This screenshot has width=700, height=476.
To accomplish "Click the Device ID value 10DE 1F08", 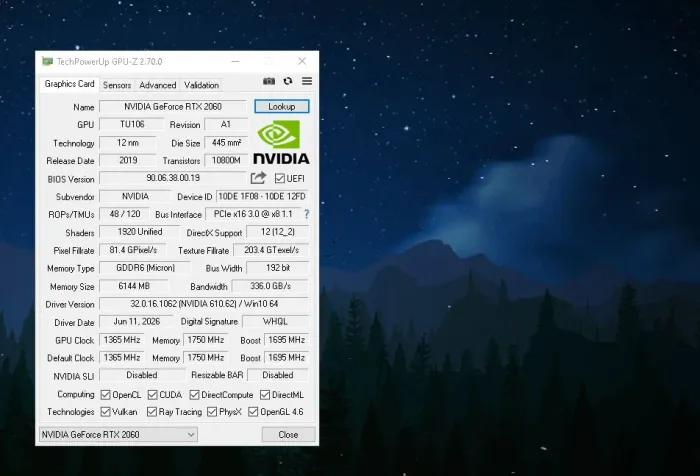I will click(x=262, y=196).
